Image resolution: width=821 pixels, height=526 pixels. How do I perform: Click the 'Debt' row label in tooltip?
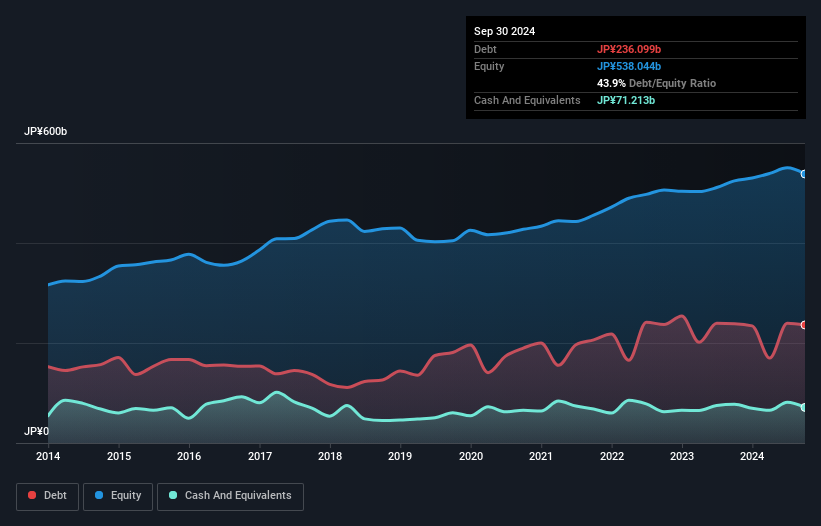[485, 49]
